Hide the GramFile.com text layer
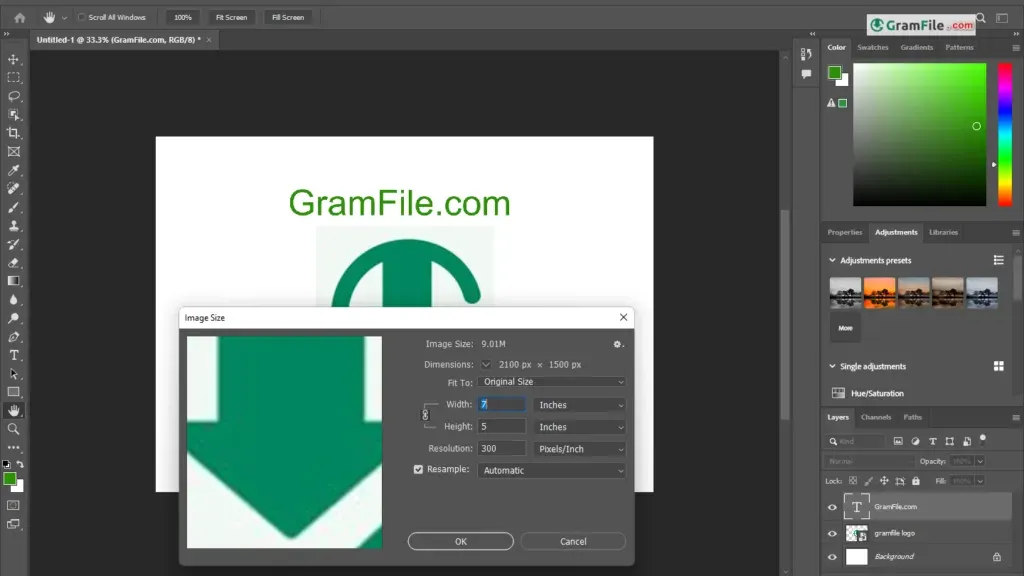 pyautogui.click(x=832, y=507)
